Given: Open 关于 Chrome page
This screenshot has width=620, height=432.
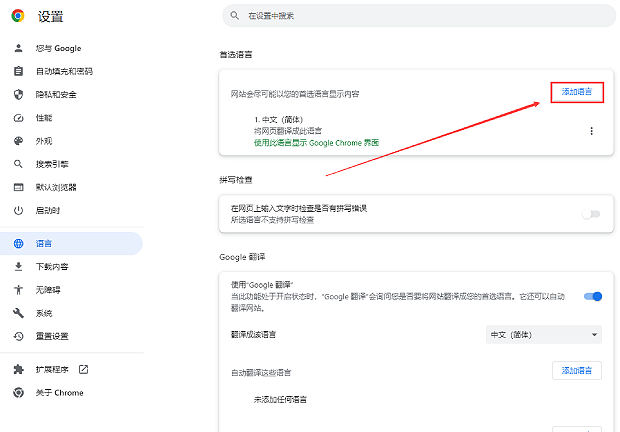Looking at the screenshot, I should (60, 393).
